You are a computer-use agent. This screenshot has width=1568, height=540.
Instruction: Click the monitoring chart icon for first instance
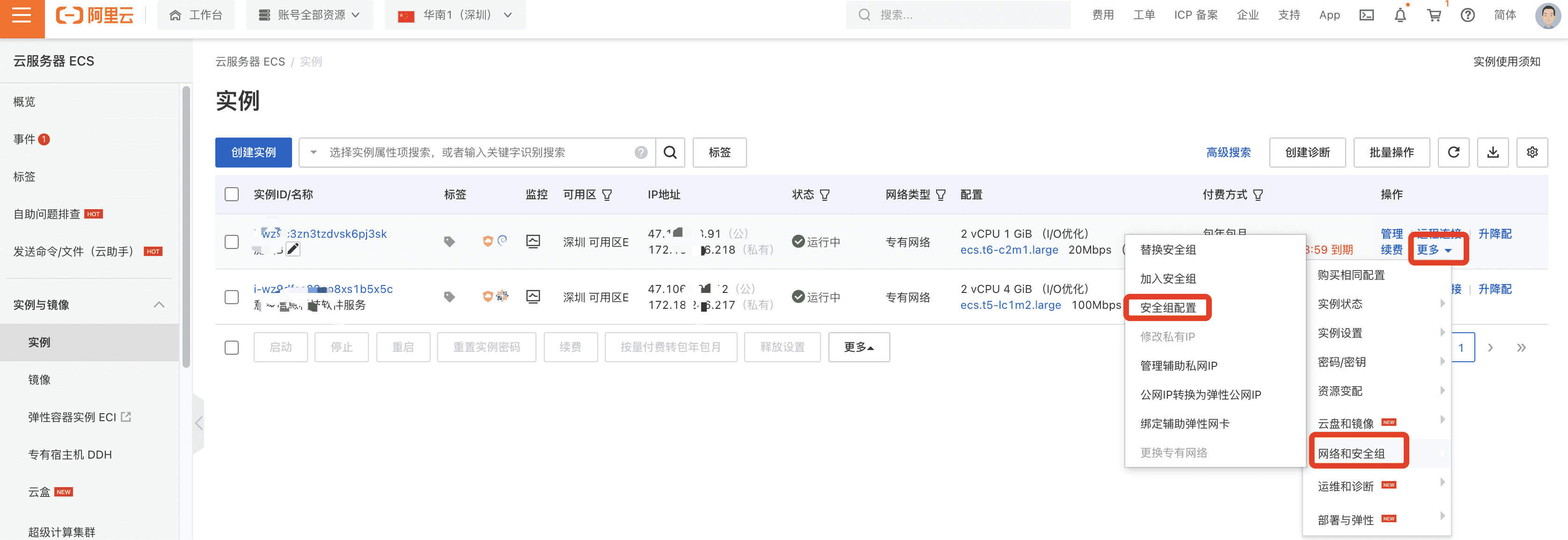[533, 241]
